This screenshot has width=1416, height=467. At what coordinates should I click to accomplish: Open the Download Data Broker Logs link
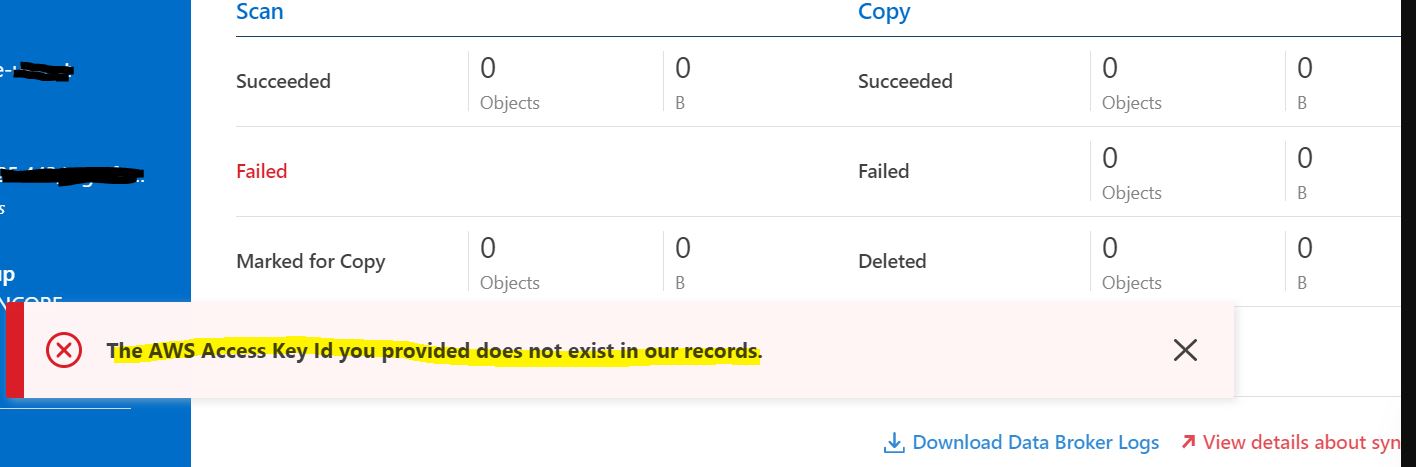click(1035, 442)
